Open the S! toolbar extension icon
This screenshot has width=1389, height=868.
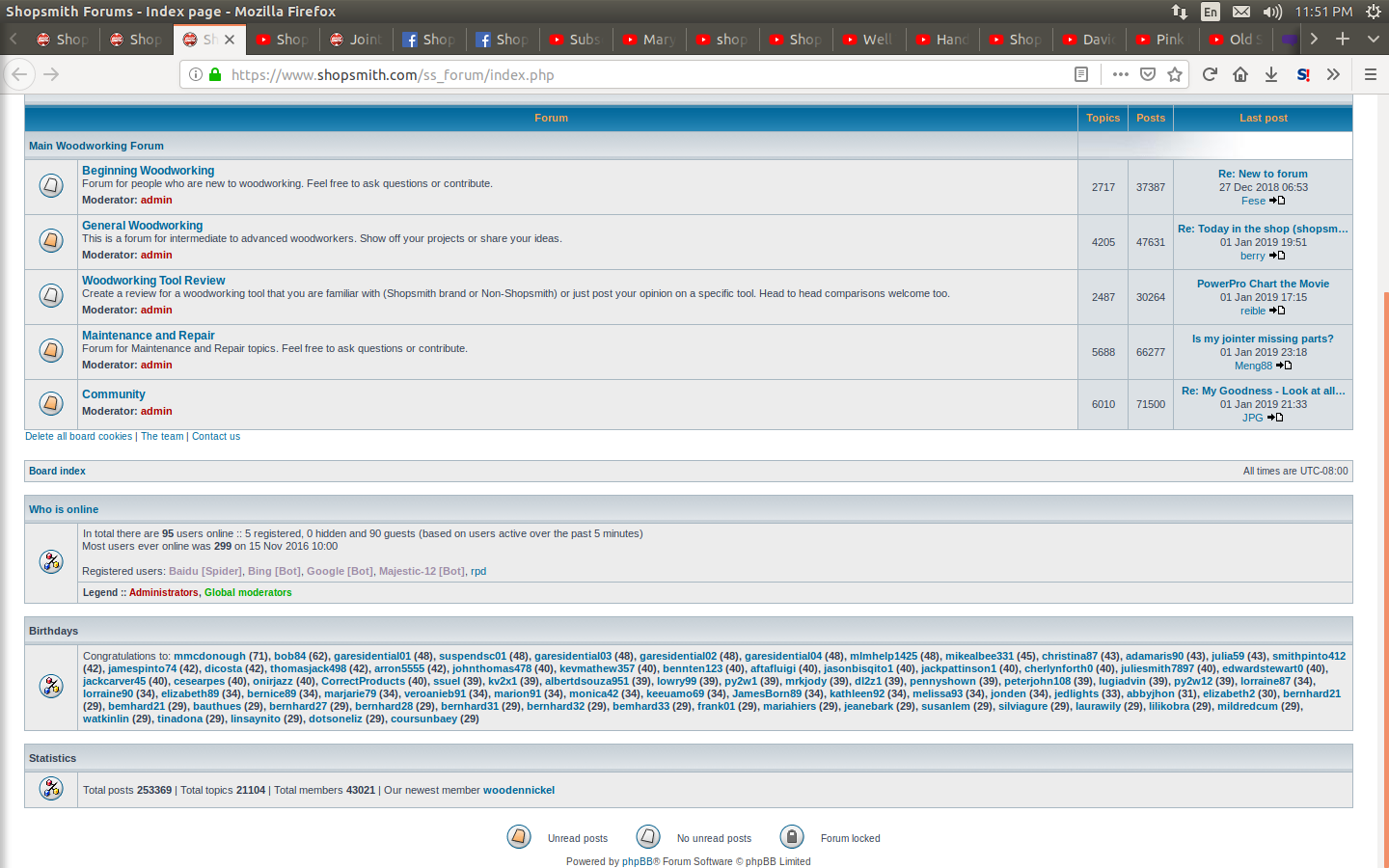pyautogui.click(x=1303, y=74)
